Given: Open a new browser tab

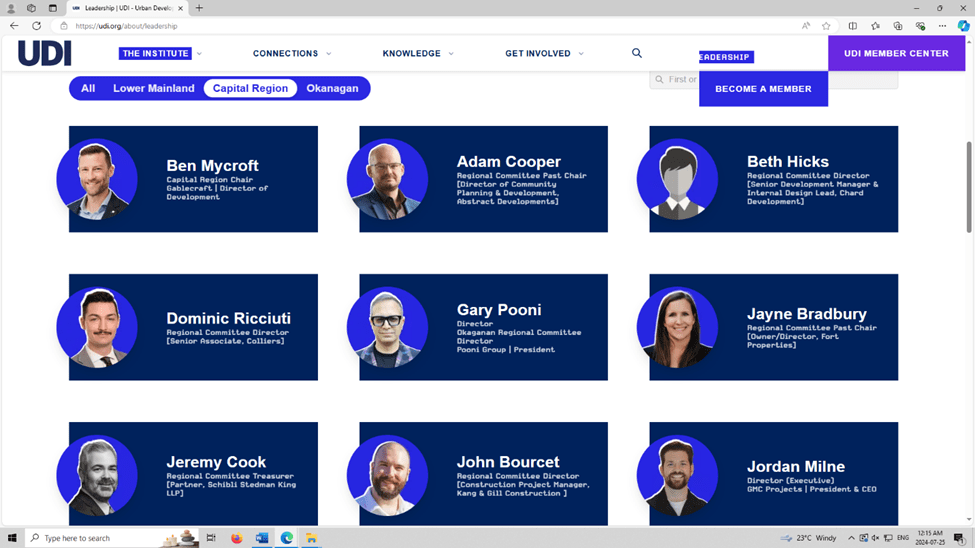Looking at the screenshot, I should click(x=199, y=8).
